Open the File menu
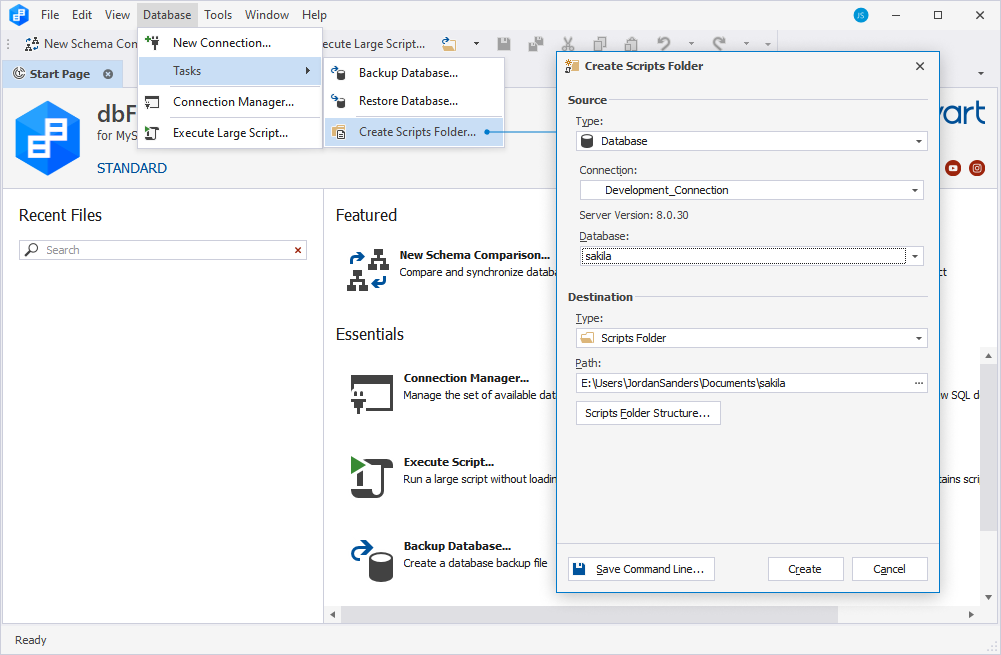 coord(50,15)
